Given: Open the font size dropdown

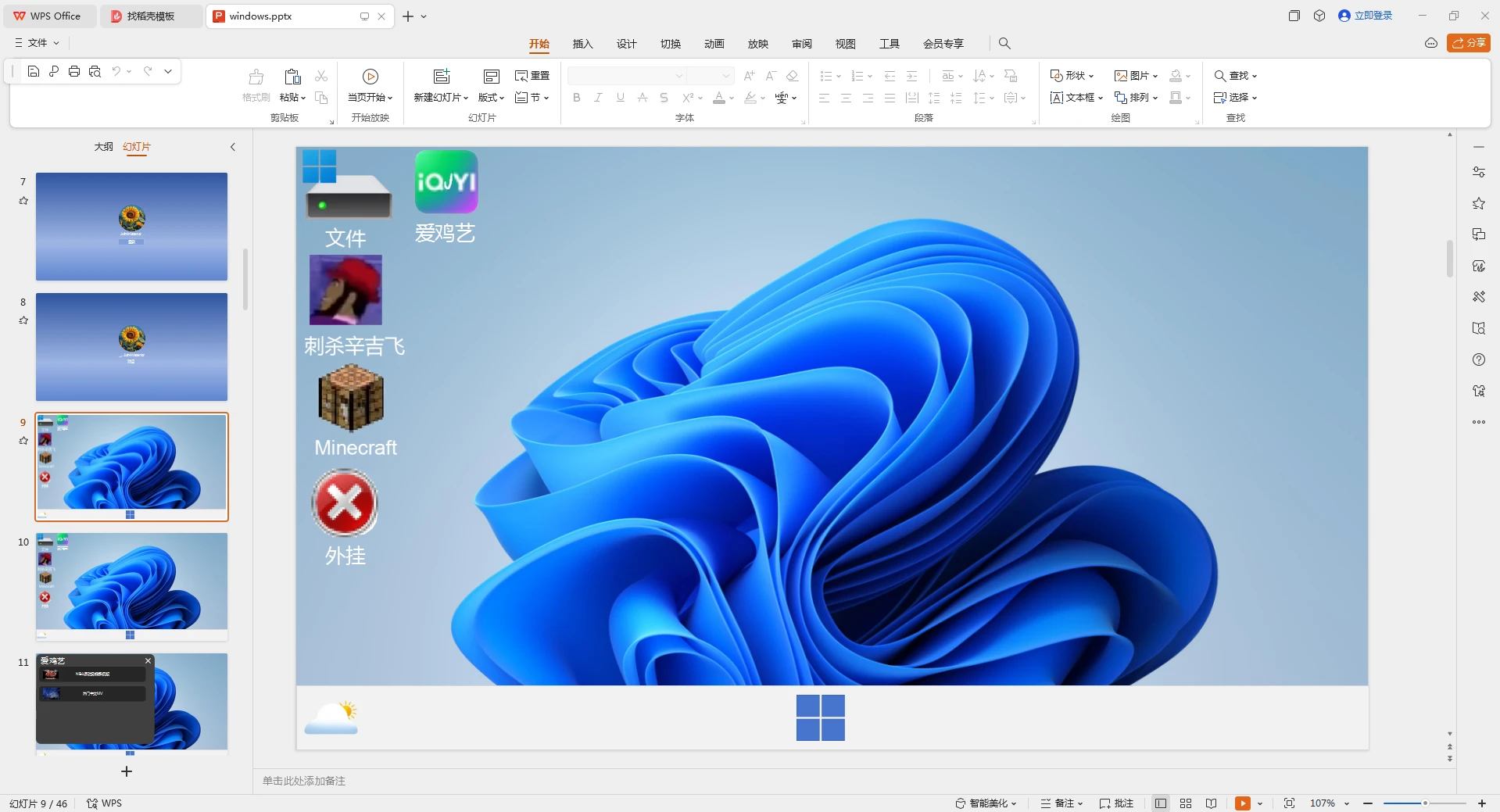Looking at the screenshot, I should [x=725, y=76].
